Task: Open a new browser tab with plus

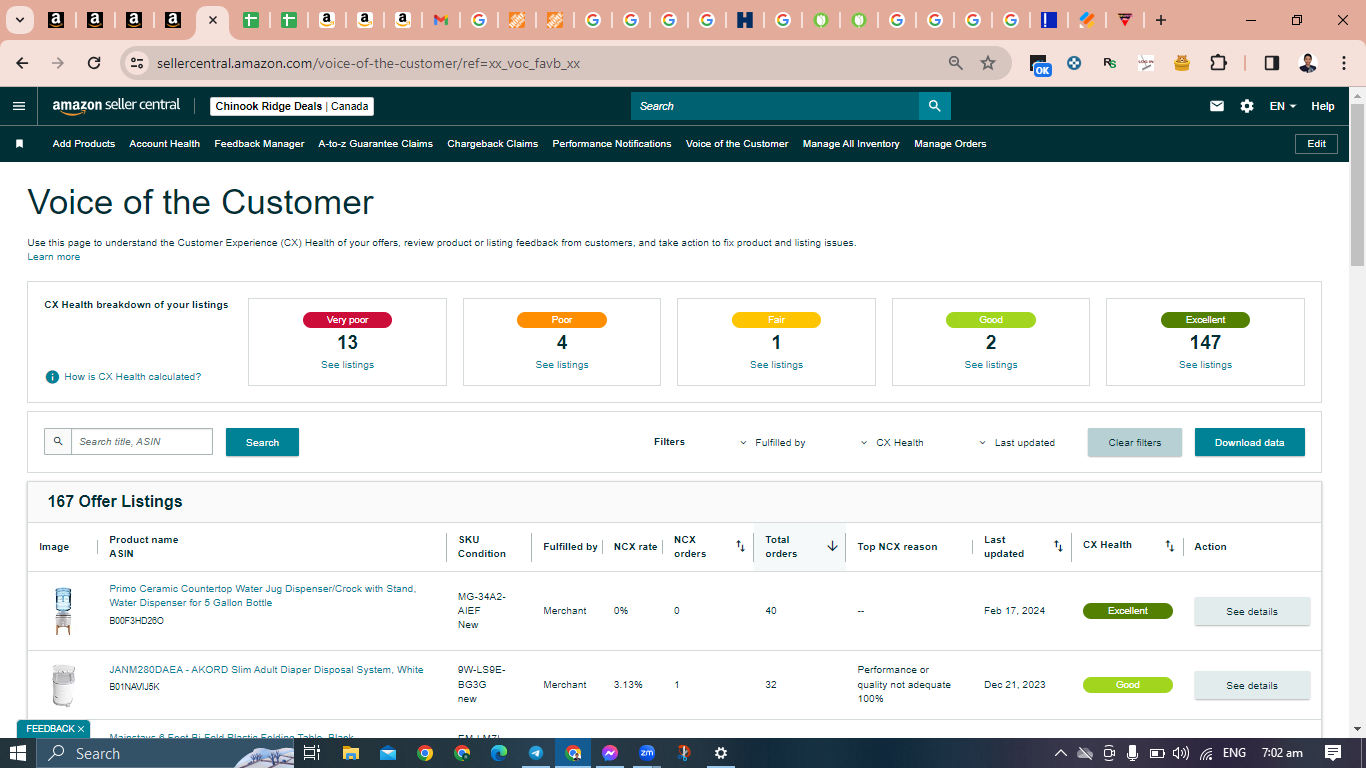Action: coord(1160,20)
